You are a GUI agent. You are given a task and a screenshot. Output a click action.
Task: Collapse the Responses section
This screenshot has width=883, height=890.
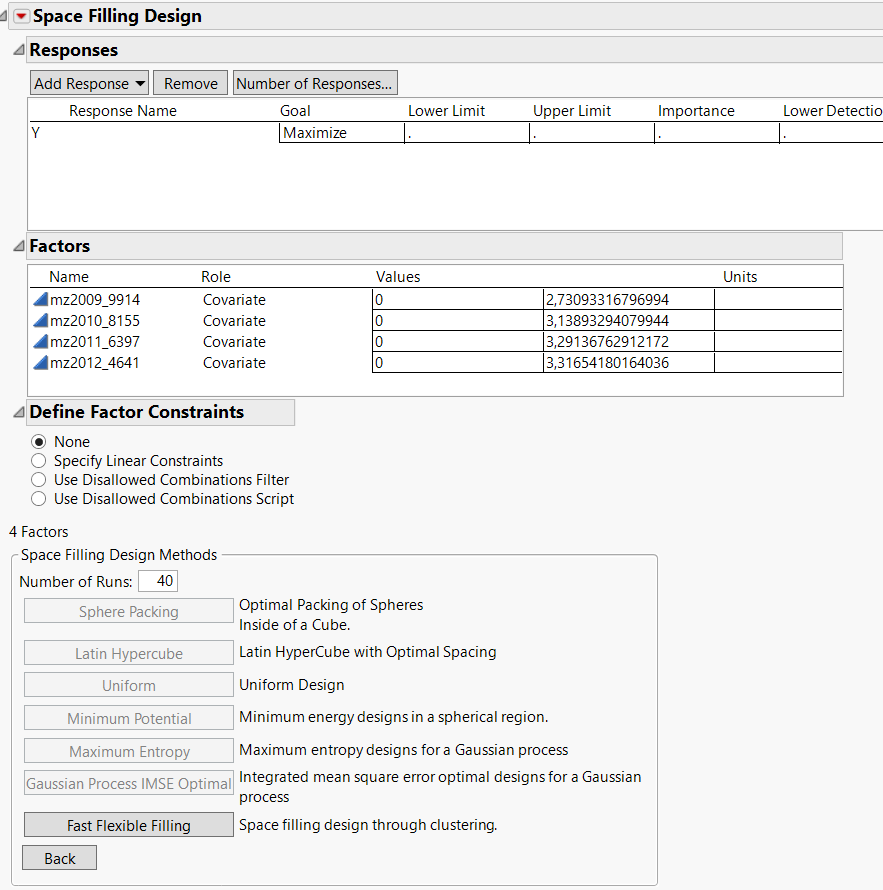[17, 49]
